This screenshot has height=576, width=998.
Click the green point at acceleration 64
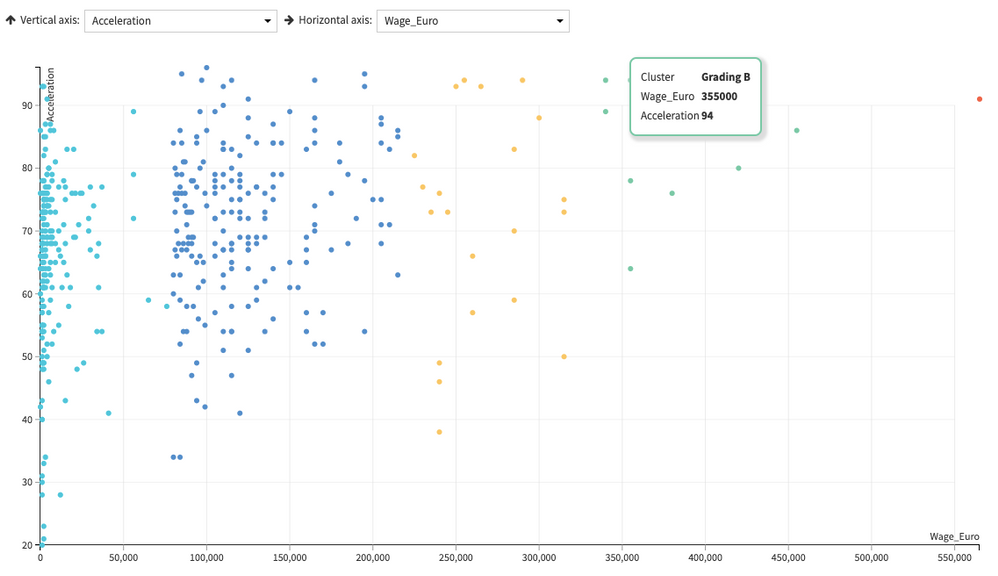tap(630, 268)
